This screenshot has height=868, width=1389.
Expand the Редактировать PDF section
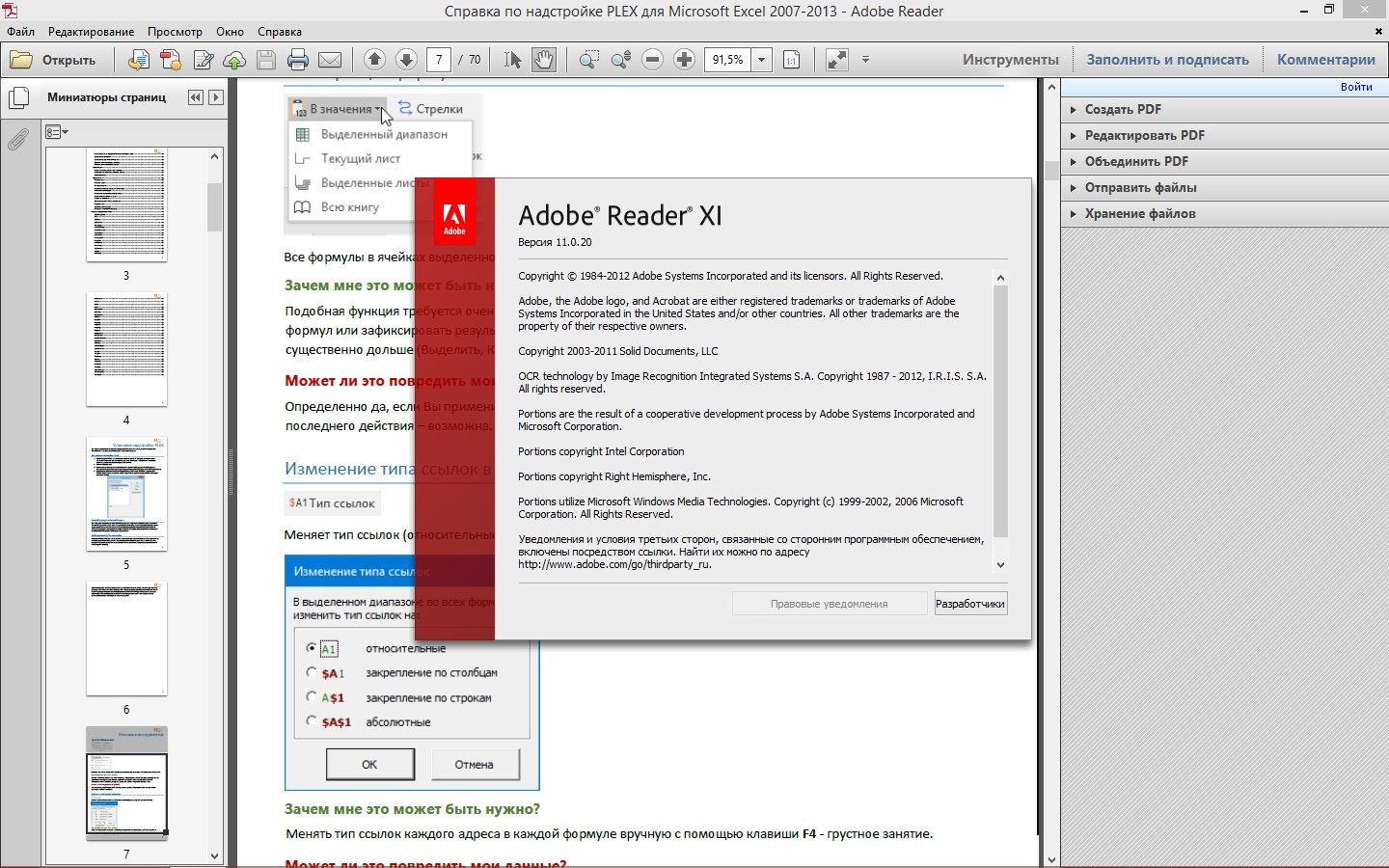[x=1224, y=135]
